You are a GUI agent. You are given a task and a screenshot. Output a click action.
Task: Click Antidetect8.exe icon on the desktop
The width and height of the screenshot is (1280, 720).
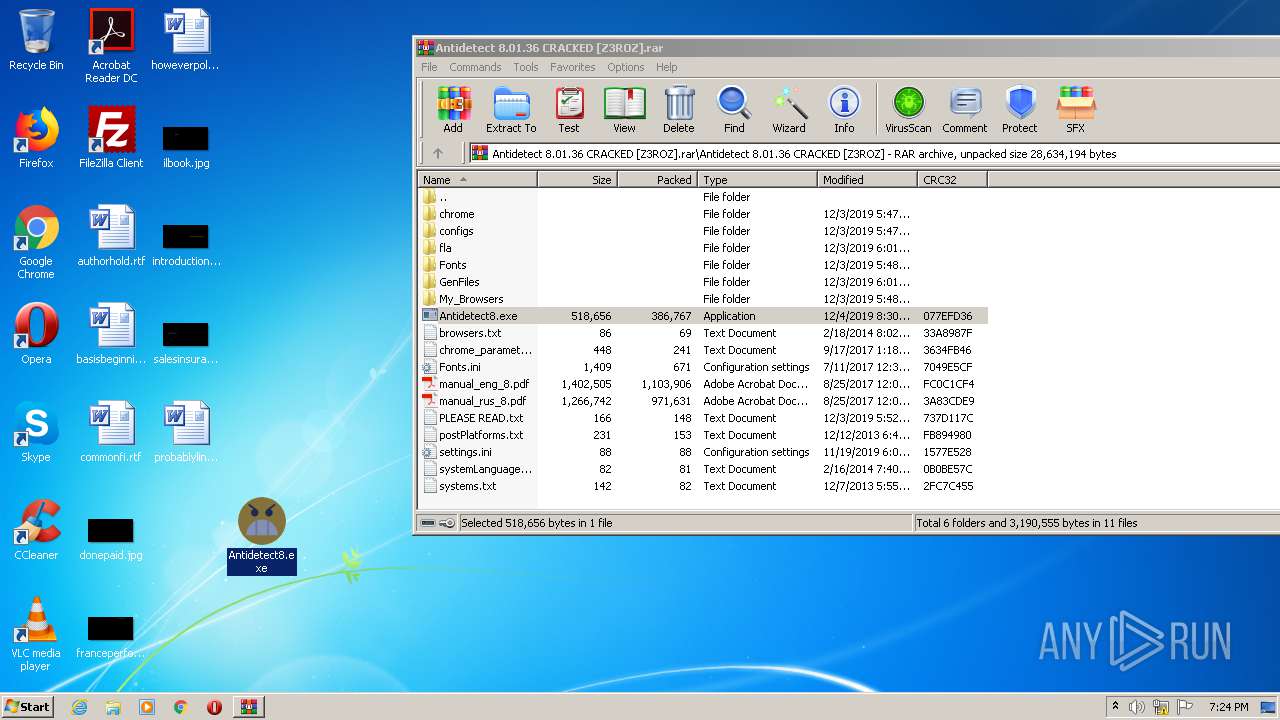click(261, 536)
